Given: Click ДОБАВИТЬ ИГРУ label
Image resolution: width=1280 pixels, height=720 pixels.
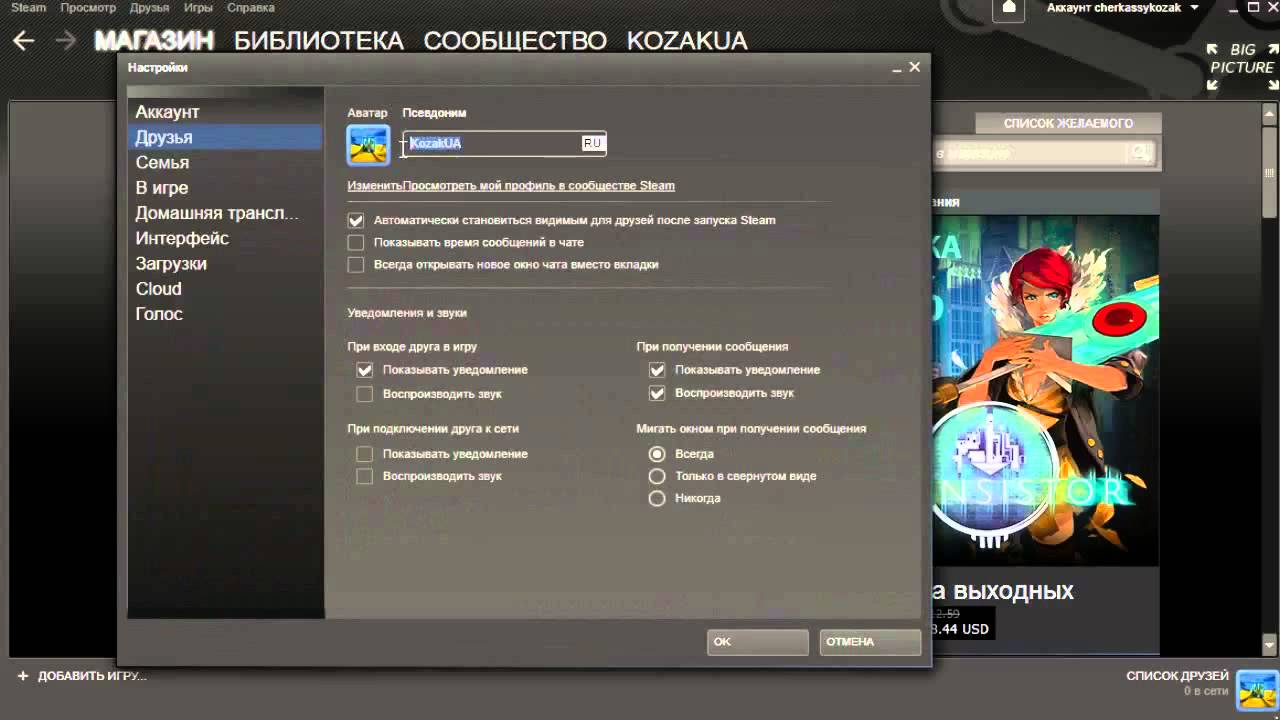Looking at the screenshot, I should [92, 676].
